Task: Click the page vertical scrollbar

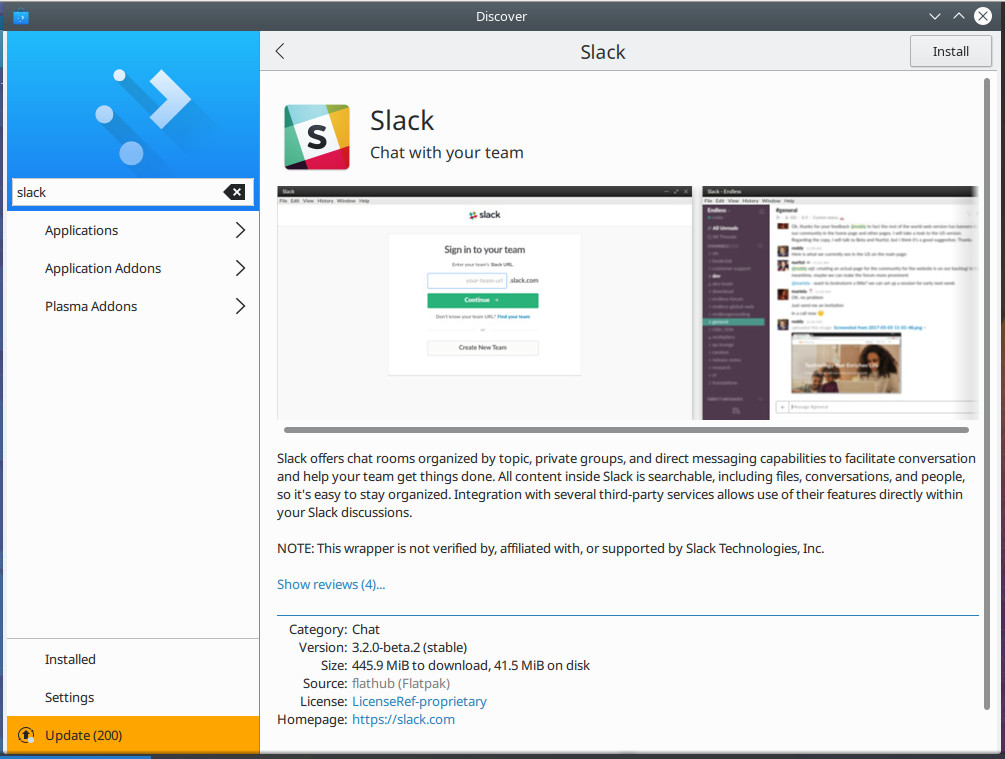Action: tap(986, 394)
